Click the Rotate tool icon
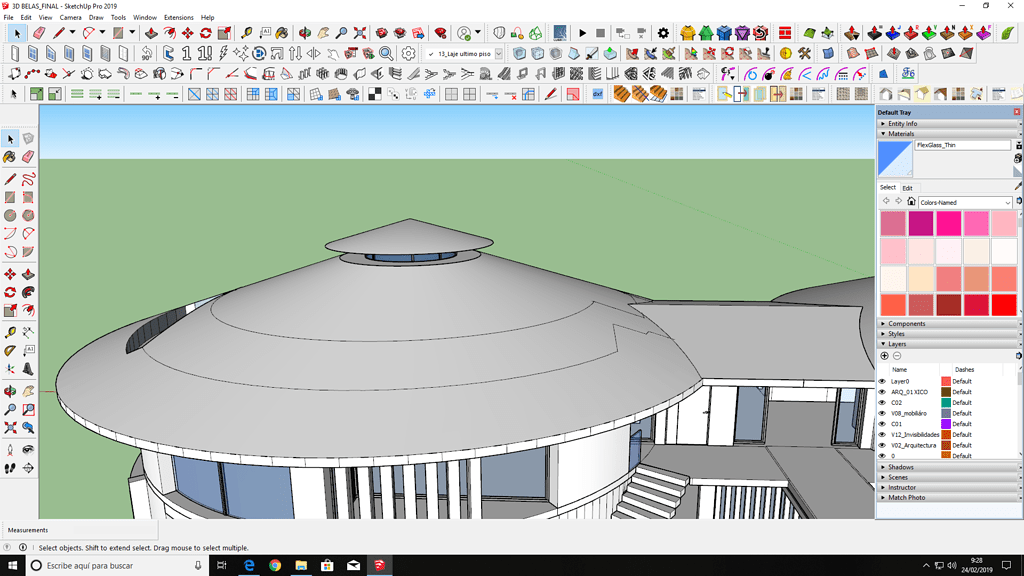The width and height of the screenshot is (1024, 576). pyautogui.click(x=10, y=291)
